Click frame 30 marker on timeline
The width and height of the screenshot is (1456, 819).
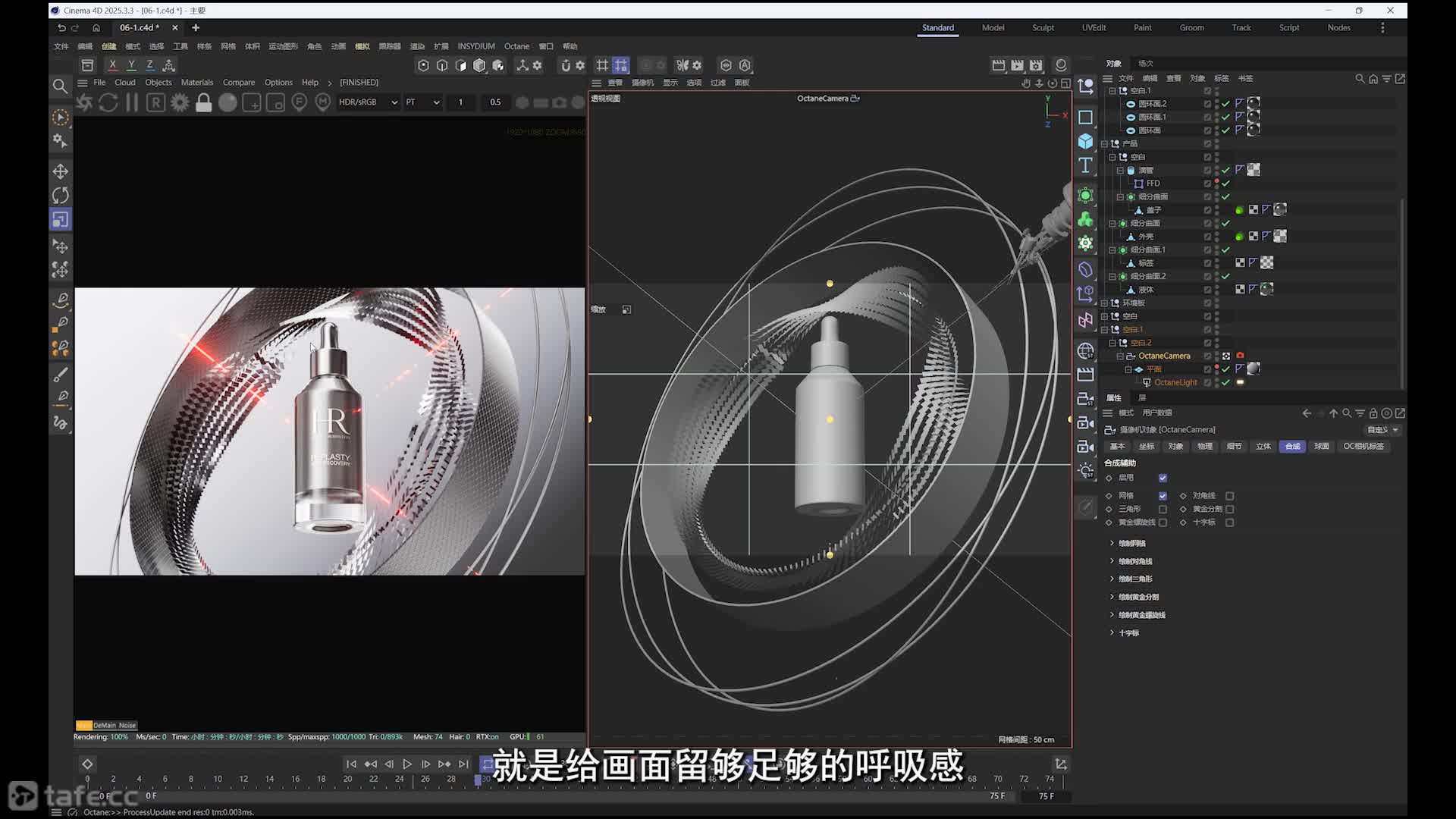[x=478, y=780]
